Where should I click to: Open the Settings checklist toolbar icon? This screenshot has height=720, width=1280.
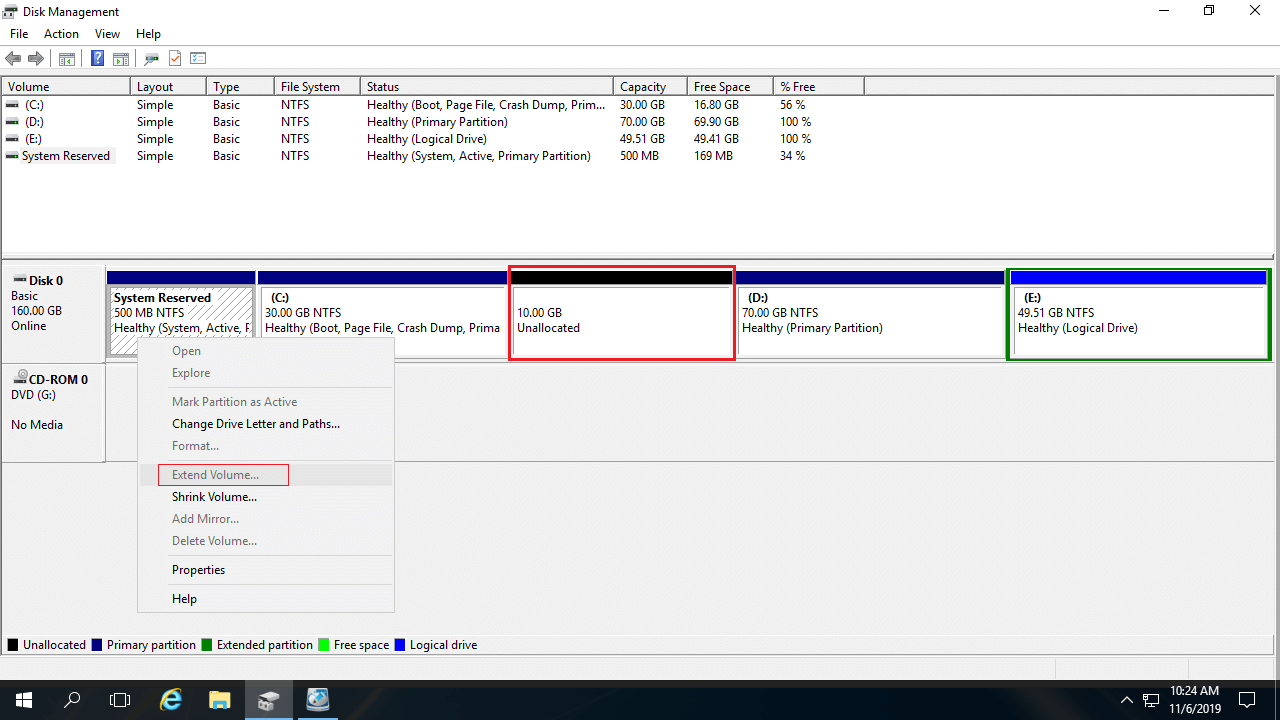click(198, 59)
